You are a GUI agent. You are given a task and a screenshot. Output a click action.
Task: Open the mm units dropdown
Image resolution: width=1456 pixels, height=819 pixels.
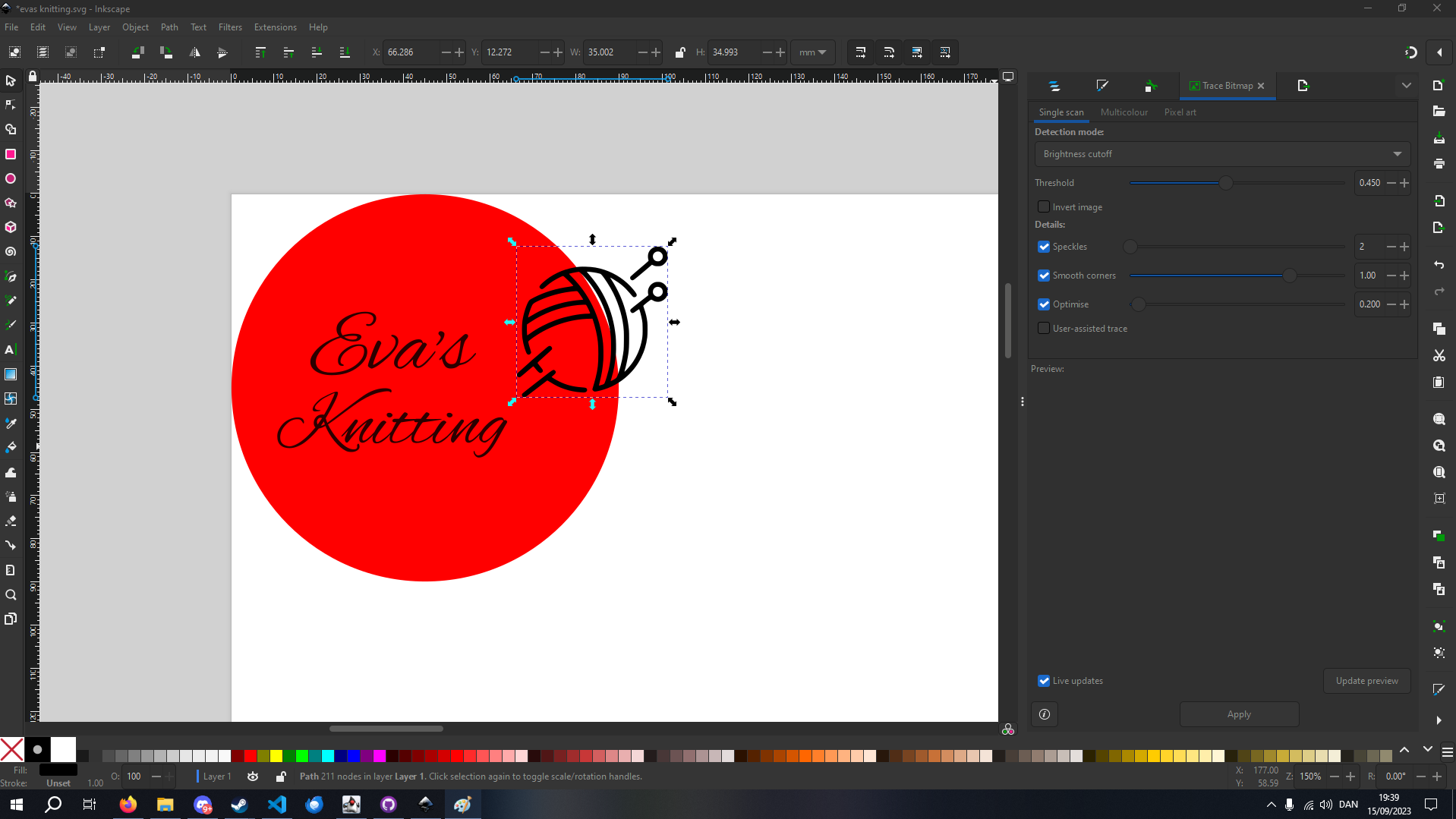click(x=812, y=52)
